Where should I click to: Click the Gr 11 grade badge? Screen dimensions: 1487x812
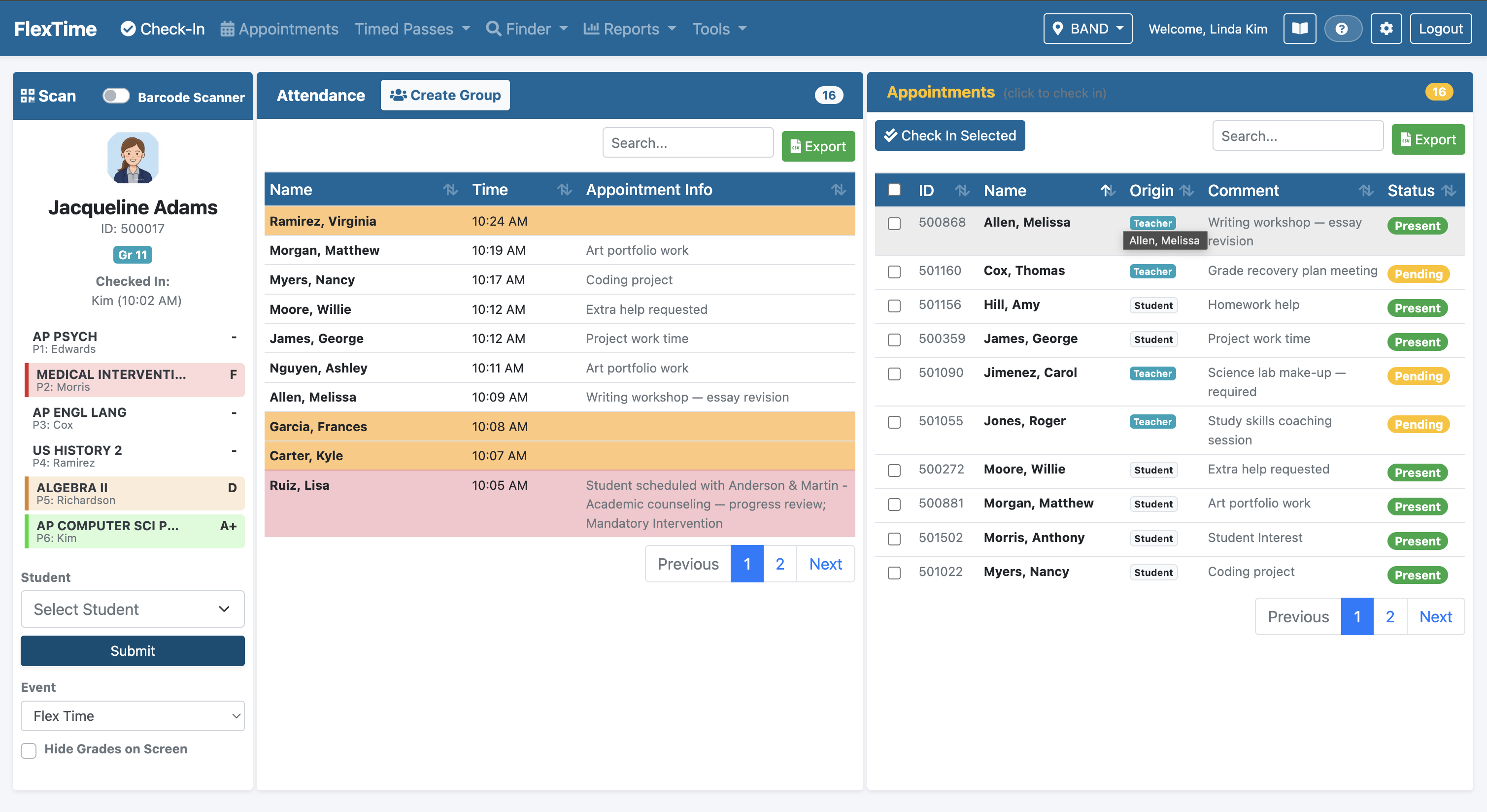point(133,255)
